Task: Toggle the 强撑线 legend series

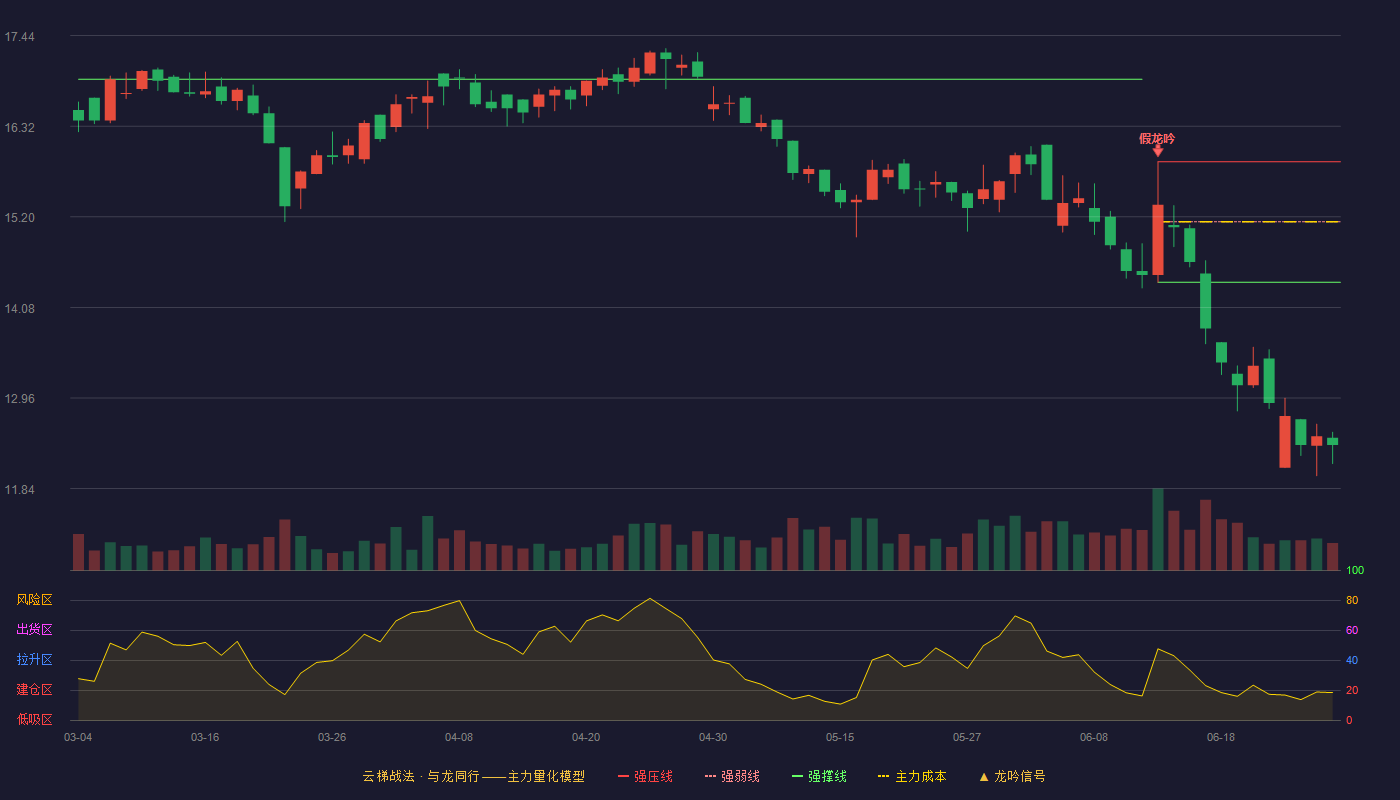Action: point(819,776)
